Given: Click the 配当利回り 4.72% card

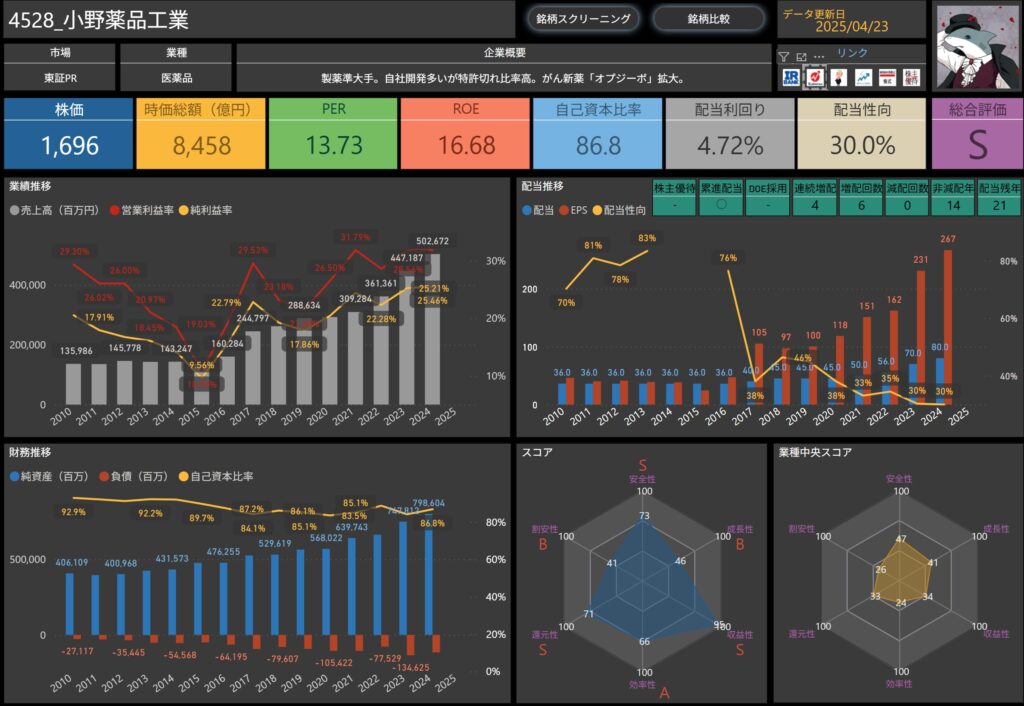Looking at the screenshot, I should point(729,133).
